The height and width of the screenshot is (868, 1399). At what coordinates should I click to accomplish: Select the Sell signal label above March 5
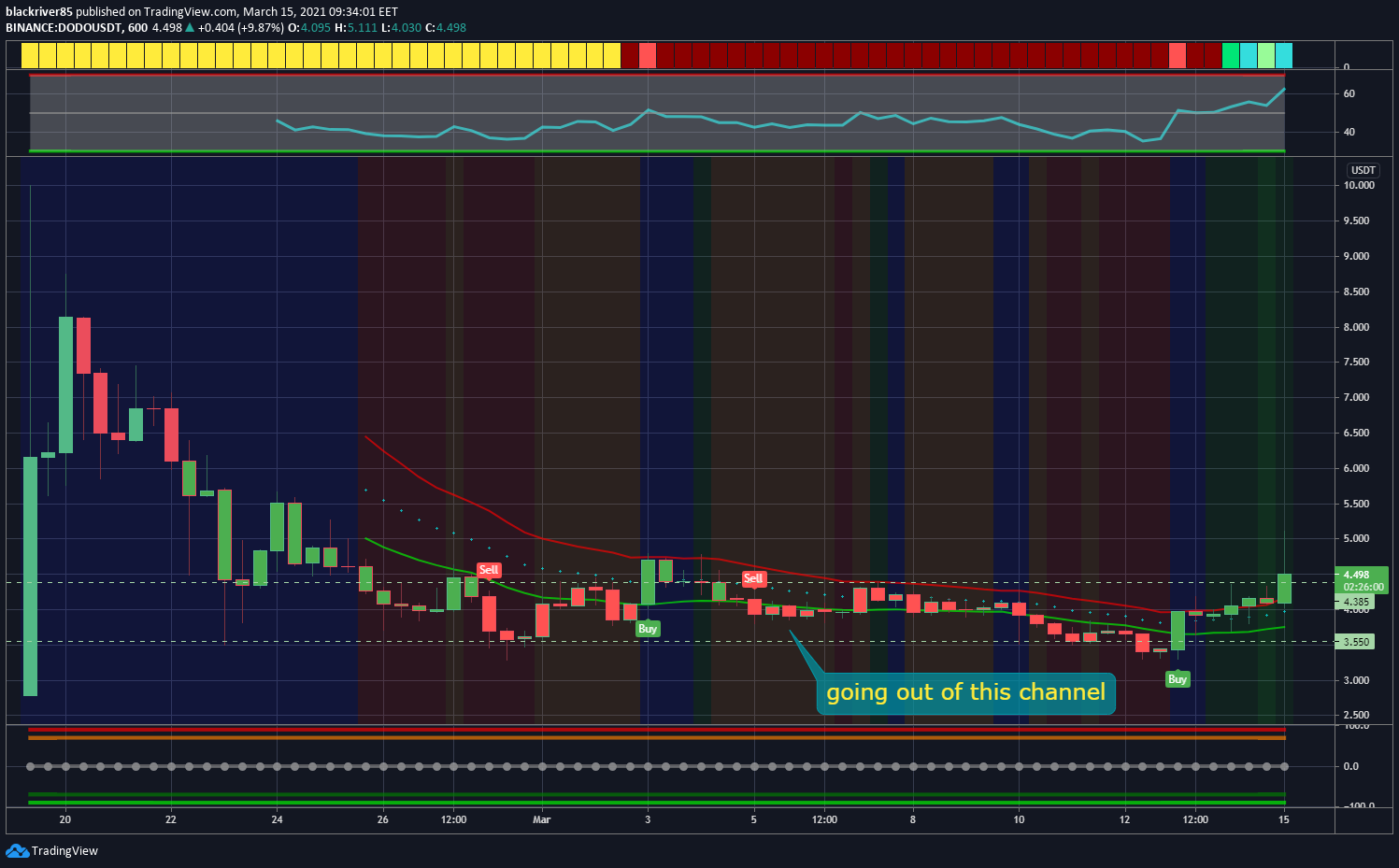pos(753,578)
